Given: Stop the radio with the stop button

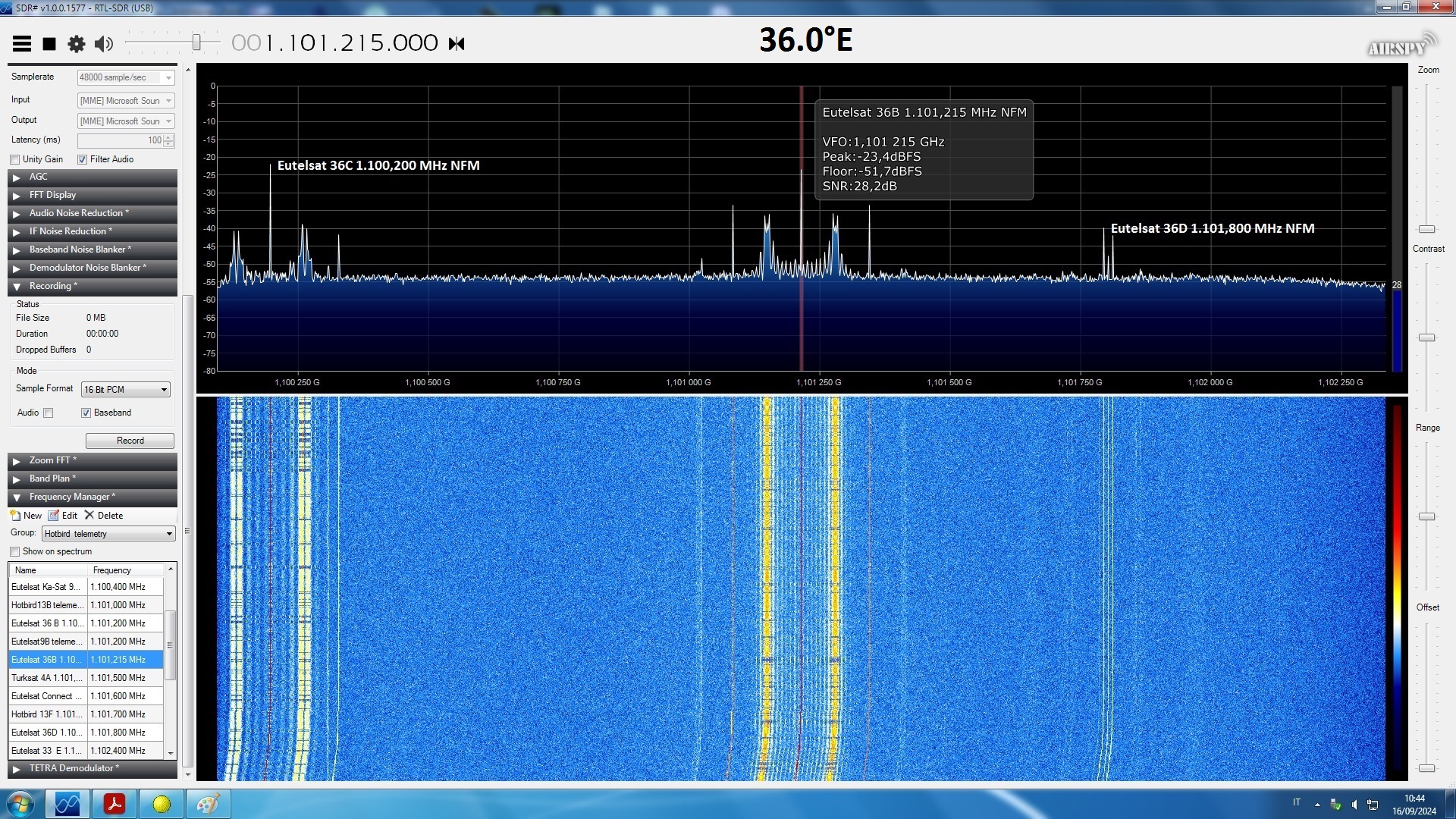Looking at the screenshot, I should [49, 44].
